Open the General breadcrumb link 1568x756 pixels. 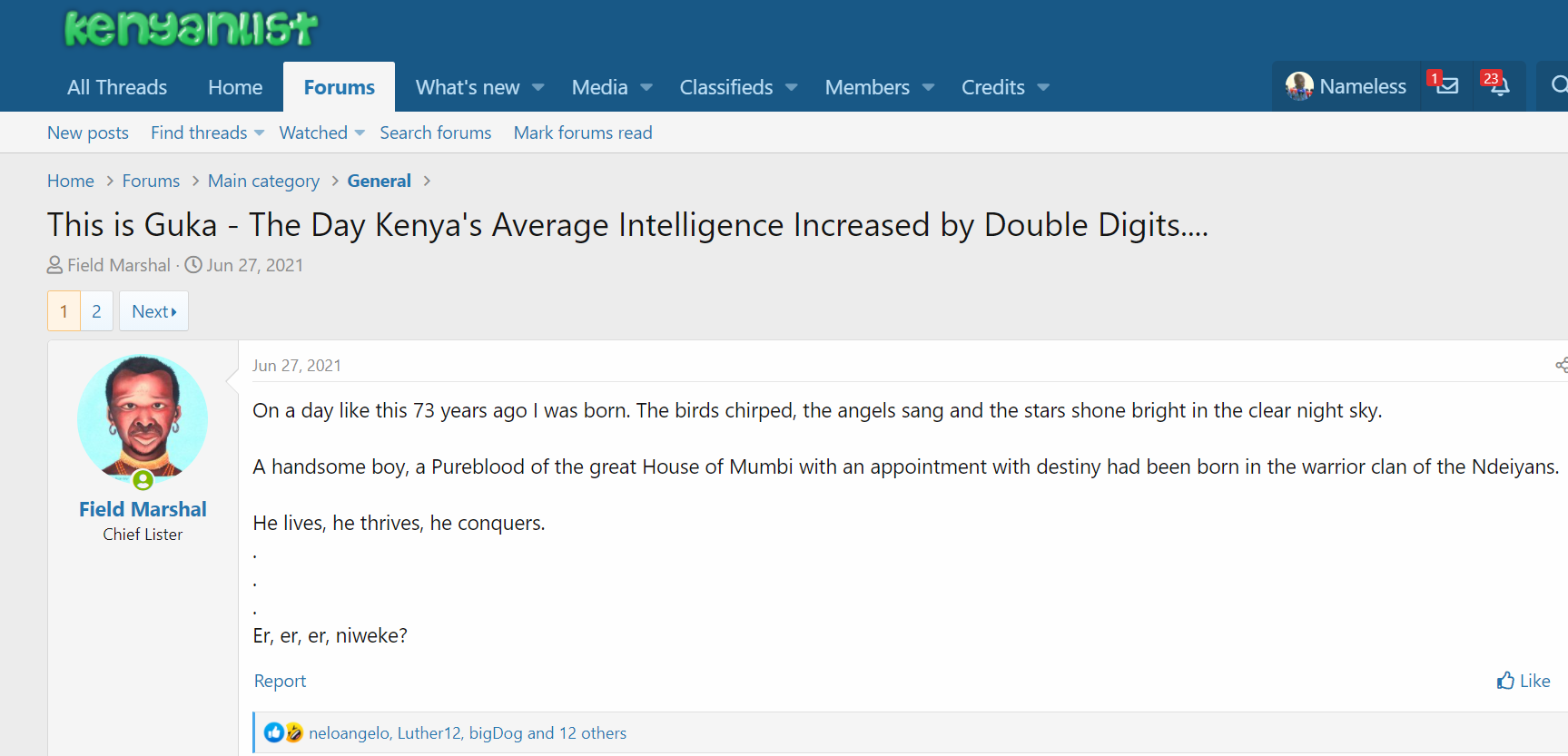pyautogui.click(x=379, y=181)
